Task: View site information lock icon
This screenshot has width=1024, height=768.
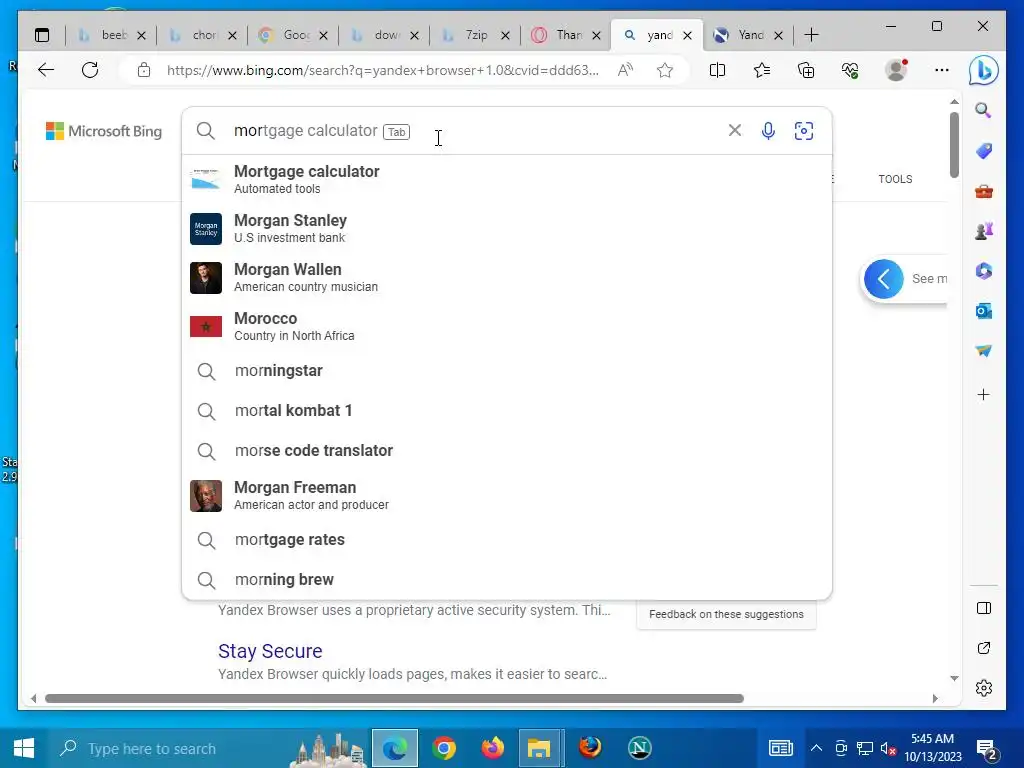Action: 144,70
